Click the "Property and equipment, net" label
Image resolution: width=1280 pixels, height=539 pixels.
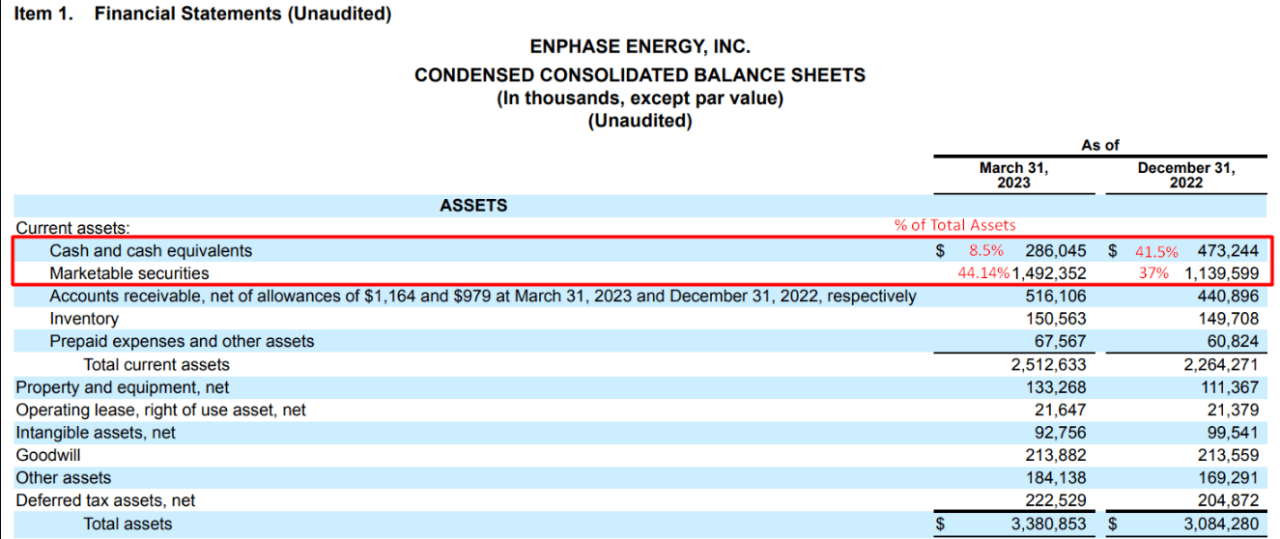[x=122, y=388]
